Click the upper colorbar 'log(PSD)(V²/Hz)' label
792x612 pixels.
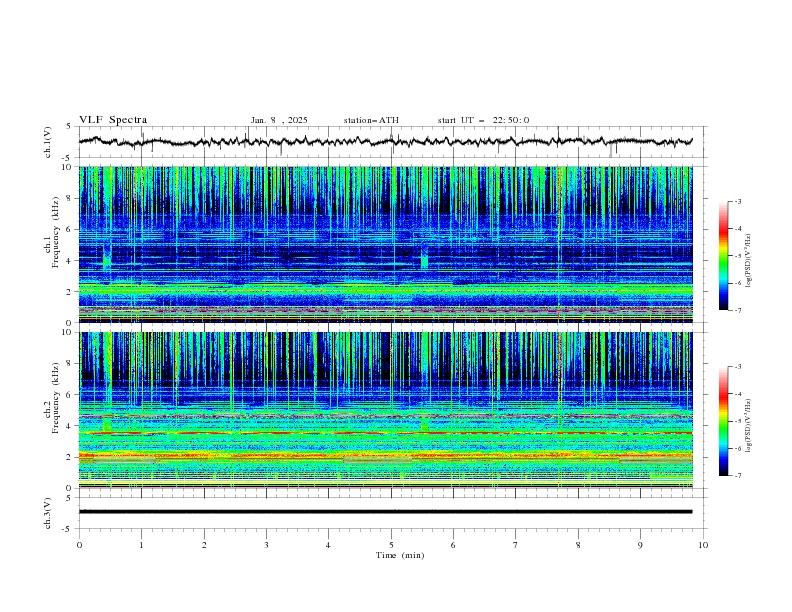(748, 261)
